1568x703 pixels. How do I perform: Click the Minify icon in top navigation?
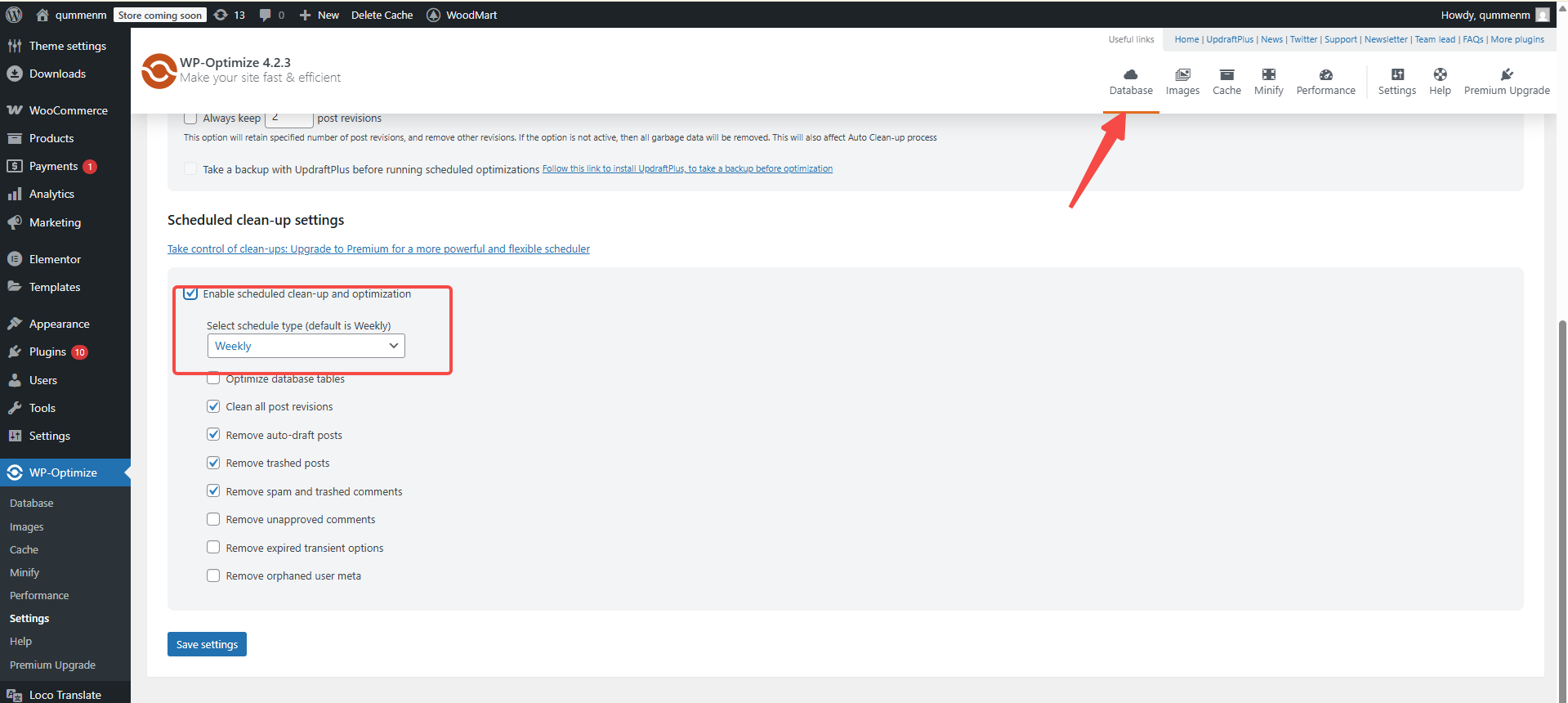tap(1268, 75)
